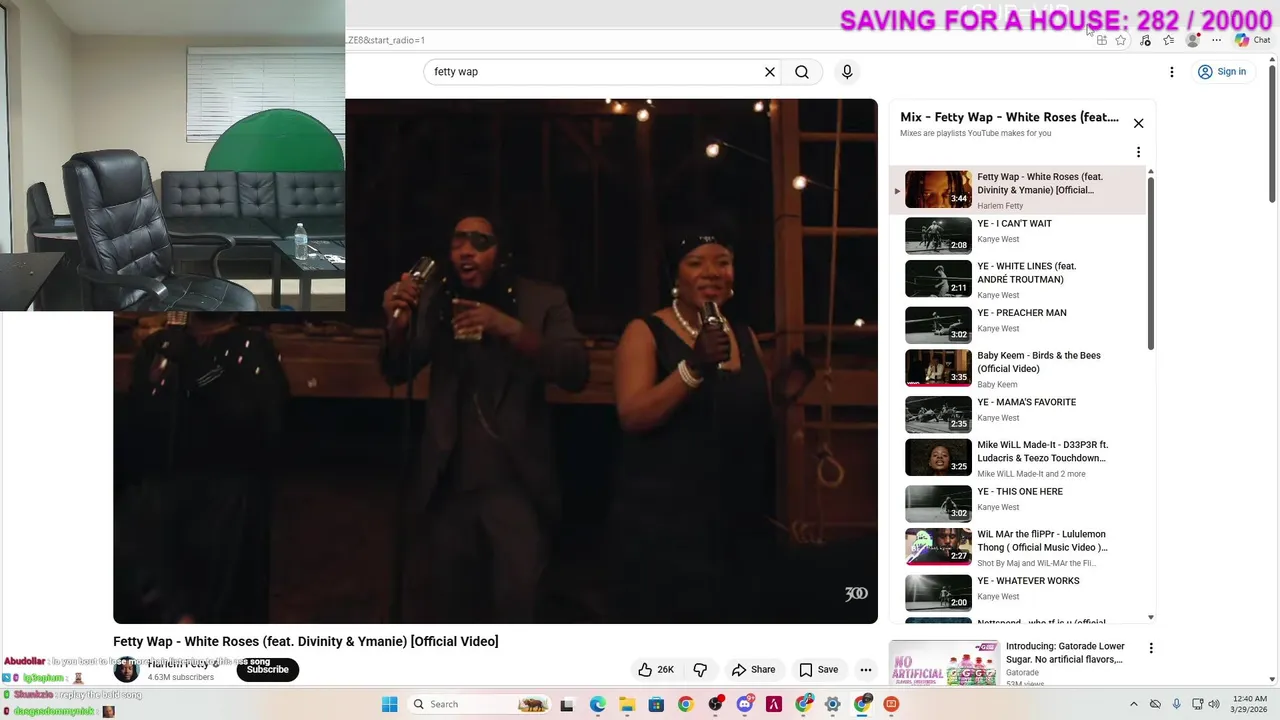Click 4.63M subscribers text
The height and width of the screenshot is (720, 1280).
pos(181,677)
